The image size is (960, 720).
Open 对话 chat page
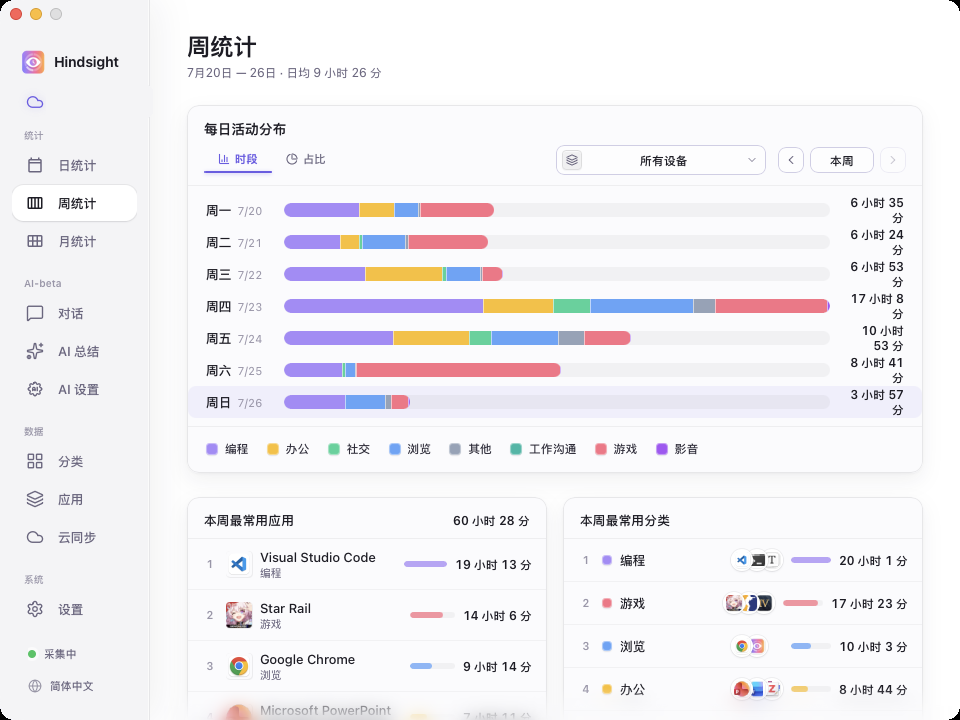click(x=74, y=313)
